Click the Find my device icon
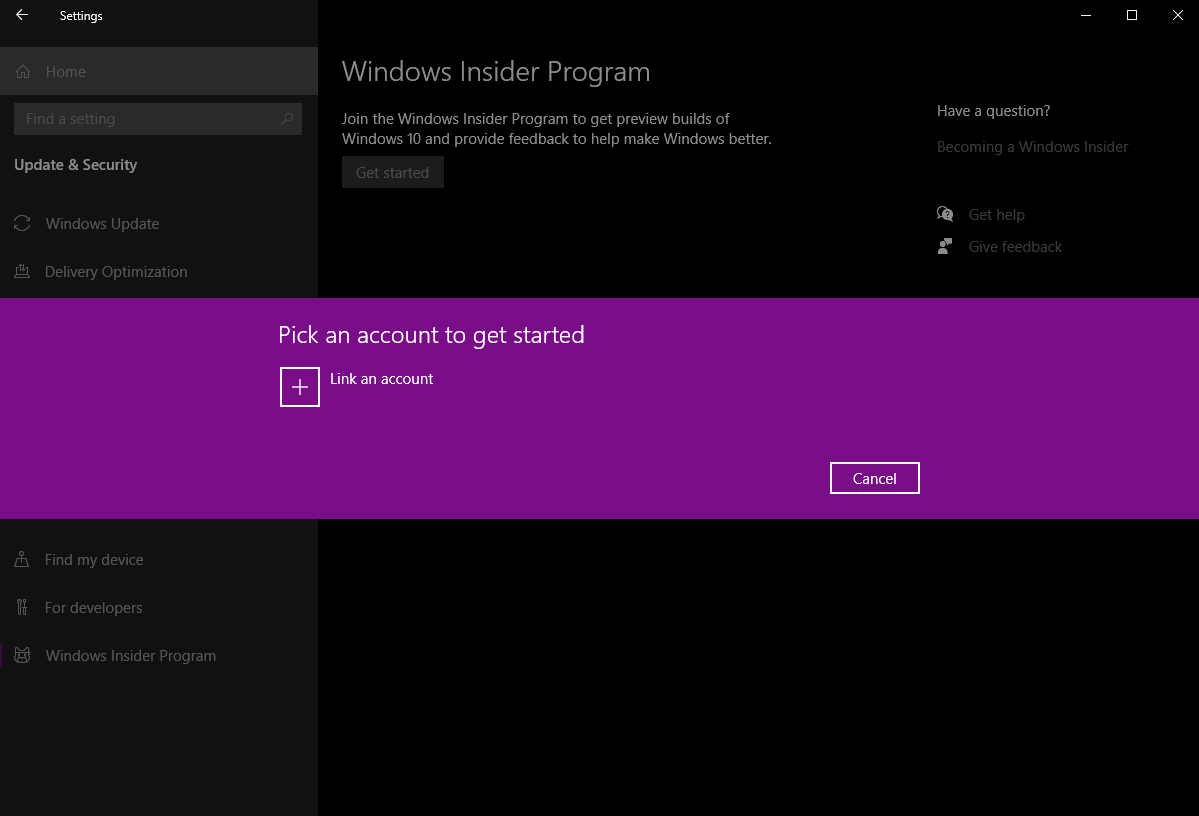The image size is (1199, 816). point(21,559)
